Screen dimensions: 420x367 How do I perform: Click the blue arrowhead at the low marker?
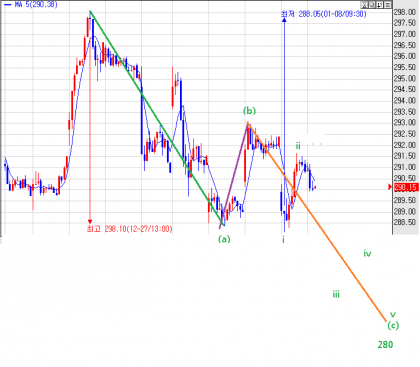284,20
